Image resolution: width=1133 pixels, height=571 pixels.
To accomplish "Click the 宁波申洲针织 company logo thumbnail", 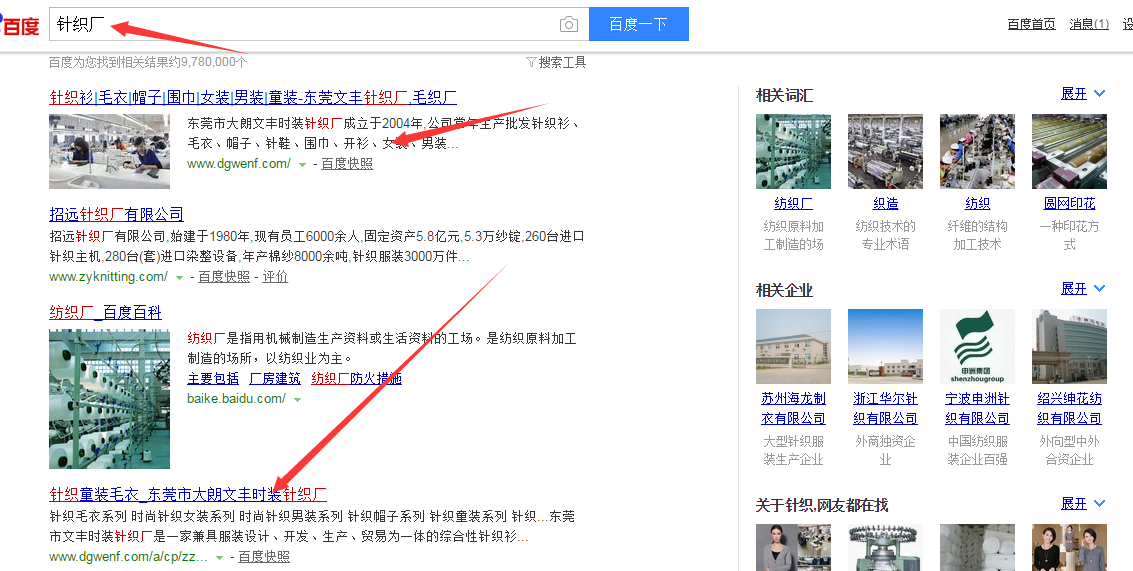I will click(977, 346).
